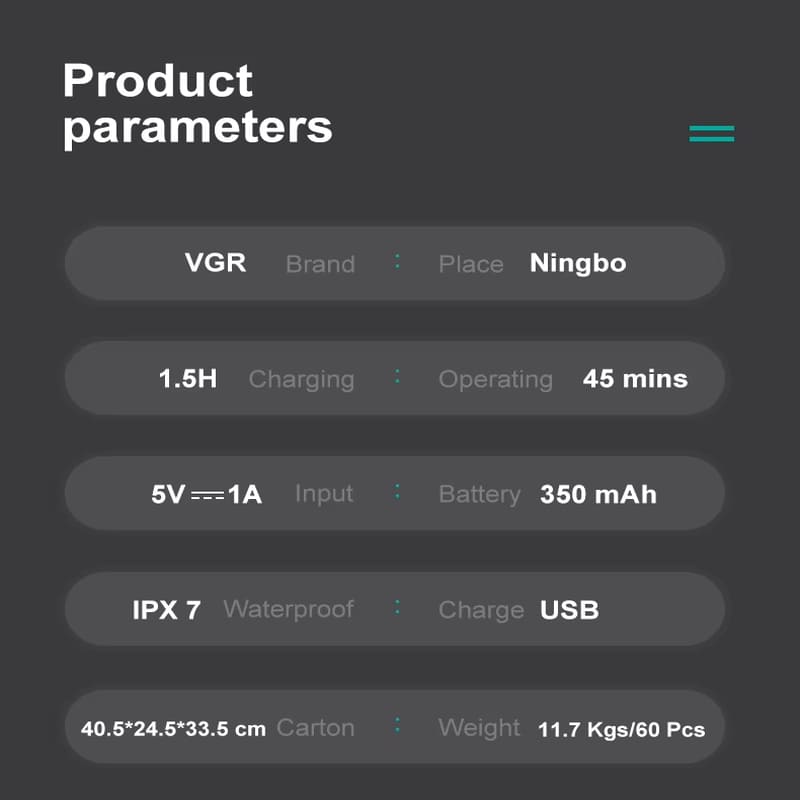Screen dimensions: 800x800
Task: Click the 5V 1A input value
Action: pyautogui.click(x=207, y=494)
